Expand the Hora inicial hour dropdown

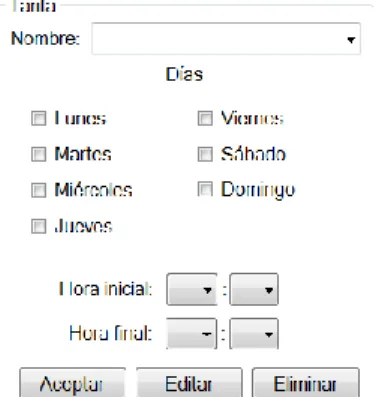click(x=192, y=289)
